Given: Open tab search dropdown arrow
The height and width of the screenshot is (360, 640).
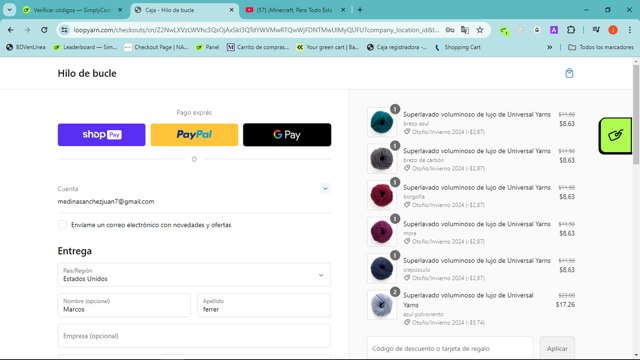Looking at the screenshot, I should pyautogui.click(x=9, y=10).
